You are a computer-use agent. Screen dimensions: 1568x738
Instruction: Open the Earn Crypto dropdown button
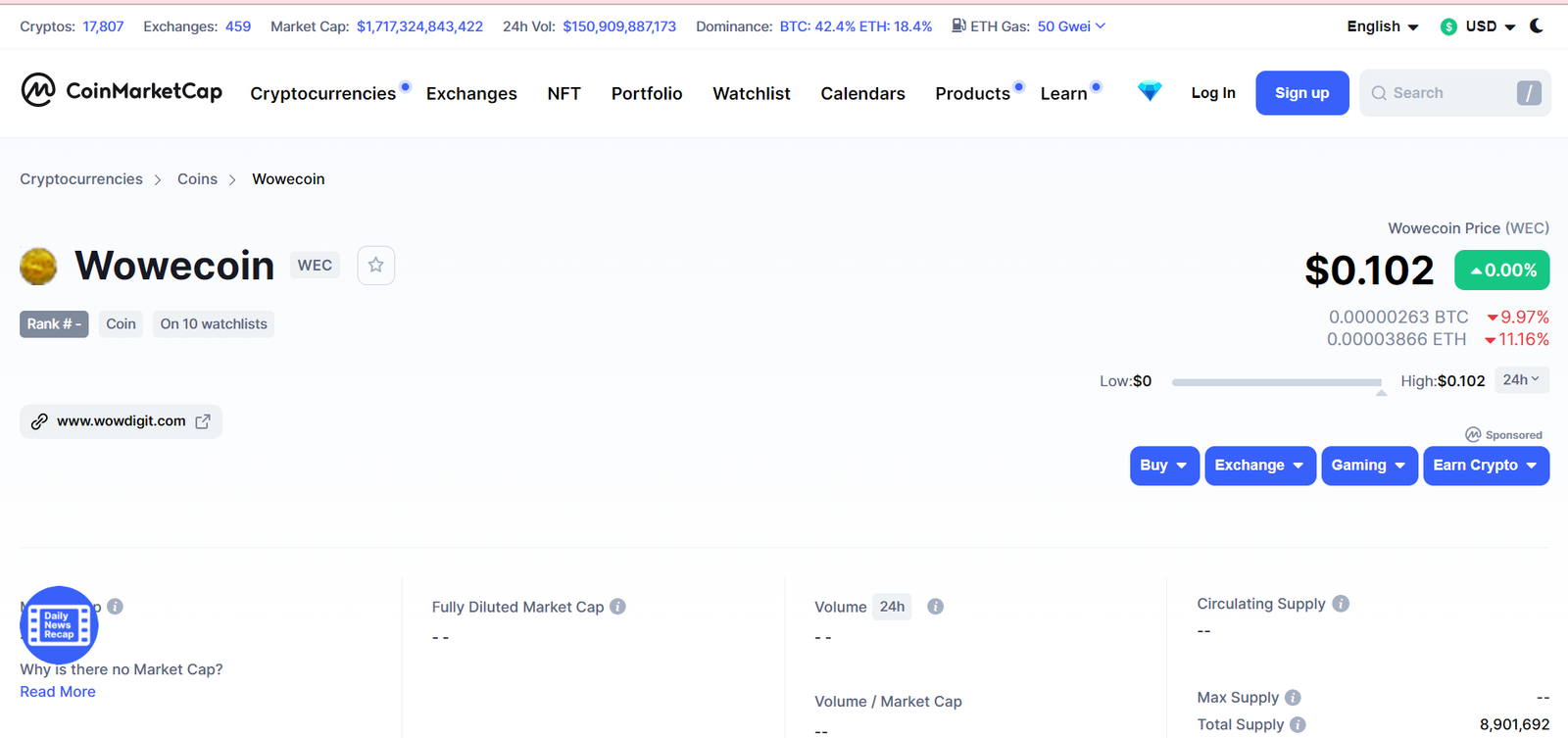click(1486, 466)
